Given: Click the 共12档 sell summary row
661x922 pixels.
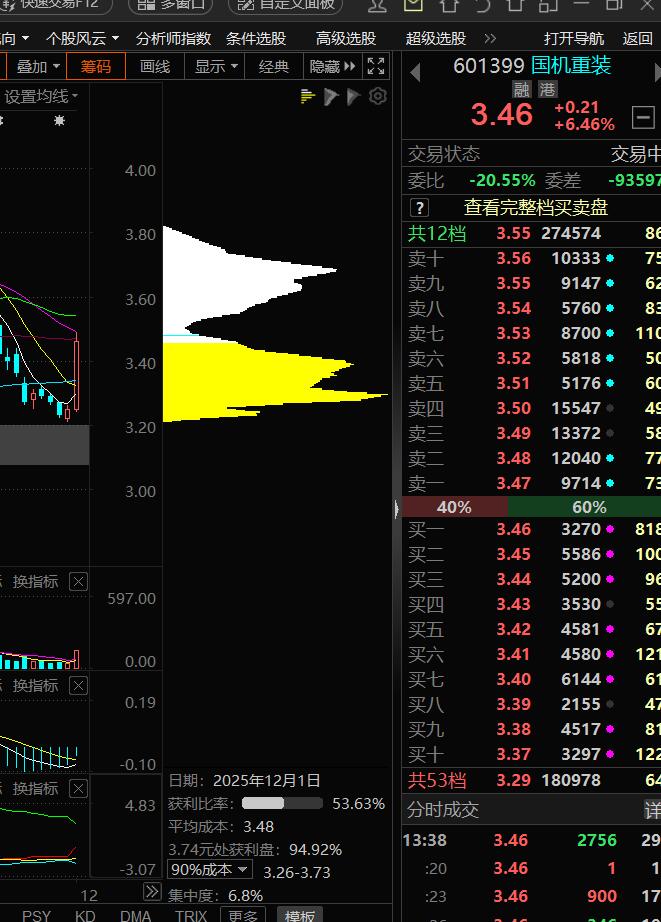Looking at the screenshot, I should (532, 233).
